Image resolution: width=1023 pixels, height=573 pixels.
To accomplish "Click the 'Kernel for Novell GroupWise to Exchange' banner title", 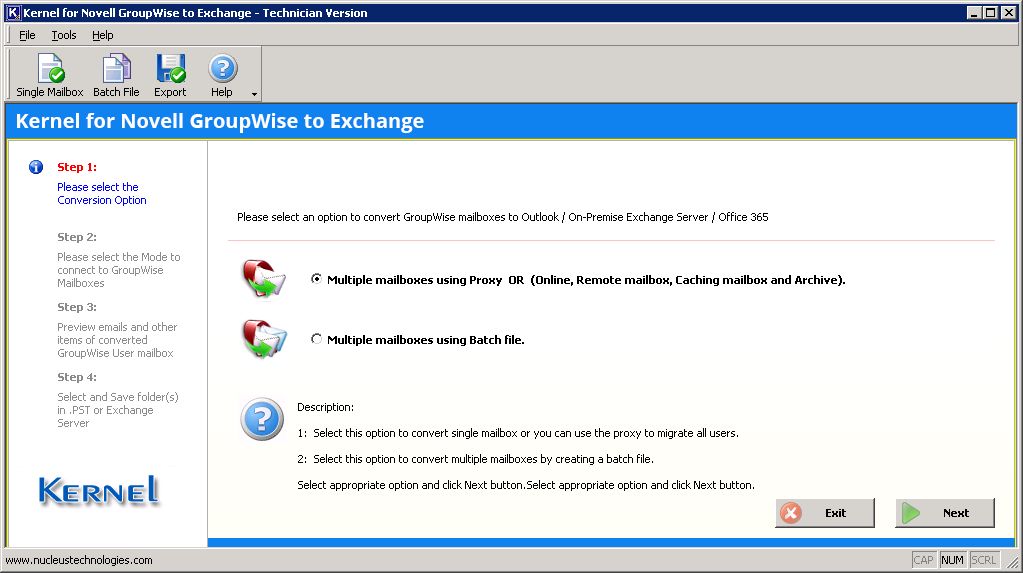I will (220, 121).
